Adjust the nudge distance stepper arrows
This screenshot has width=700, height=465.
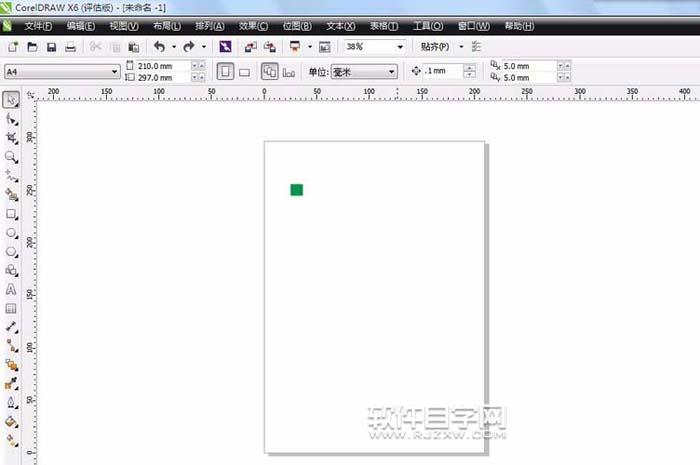[469, 71]
